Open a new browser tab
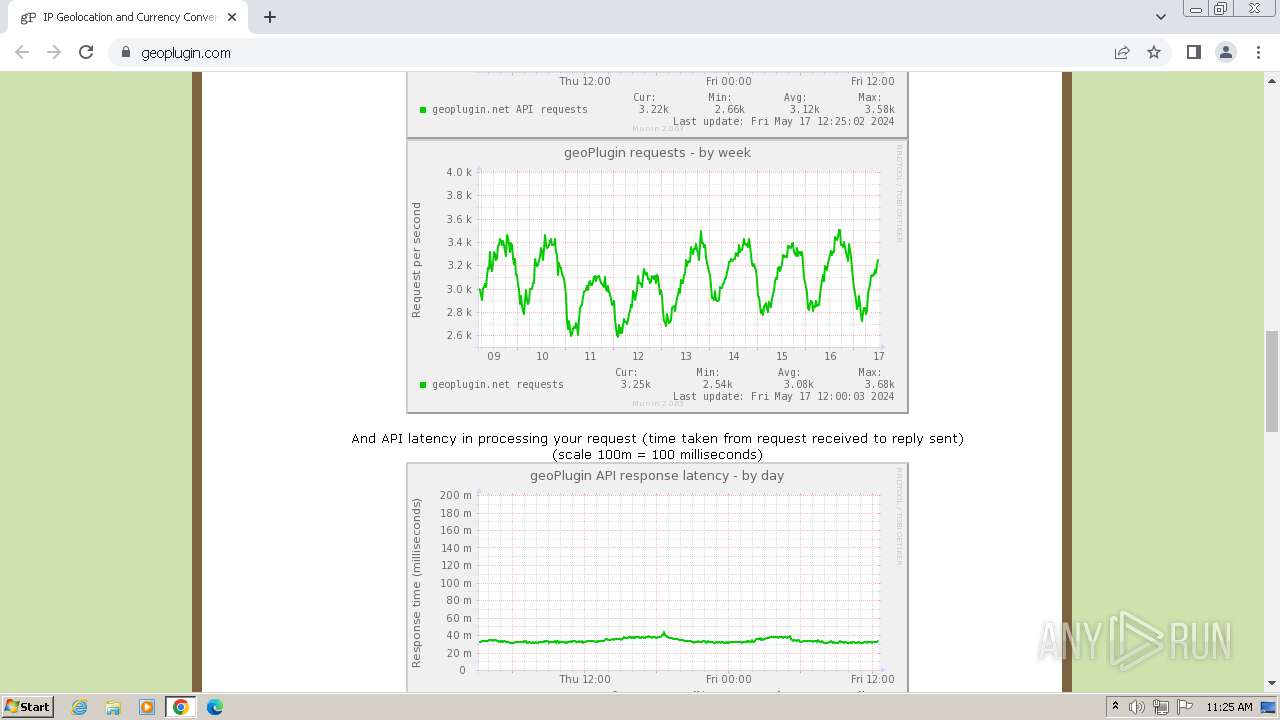Screen dimensions: 1280x720 pos(270,17)
